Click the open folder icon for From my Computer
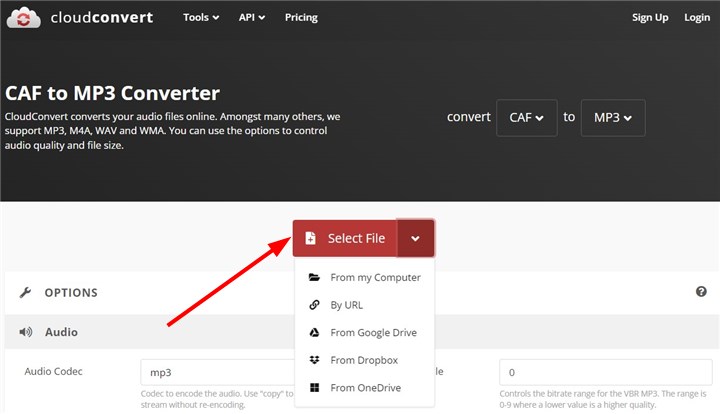Image resolution: width=720 pixels, height=414 pixels. (314, 277)
